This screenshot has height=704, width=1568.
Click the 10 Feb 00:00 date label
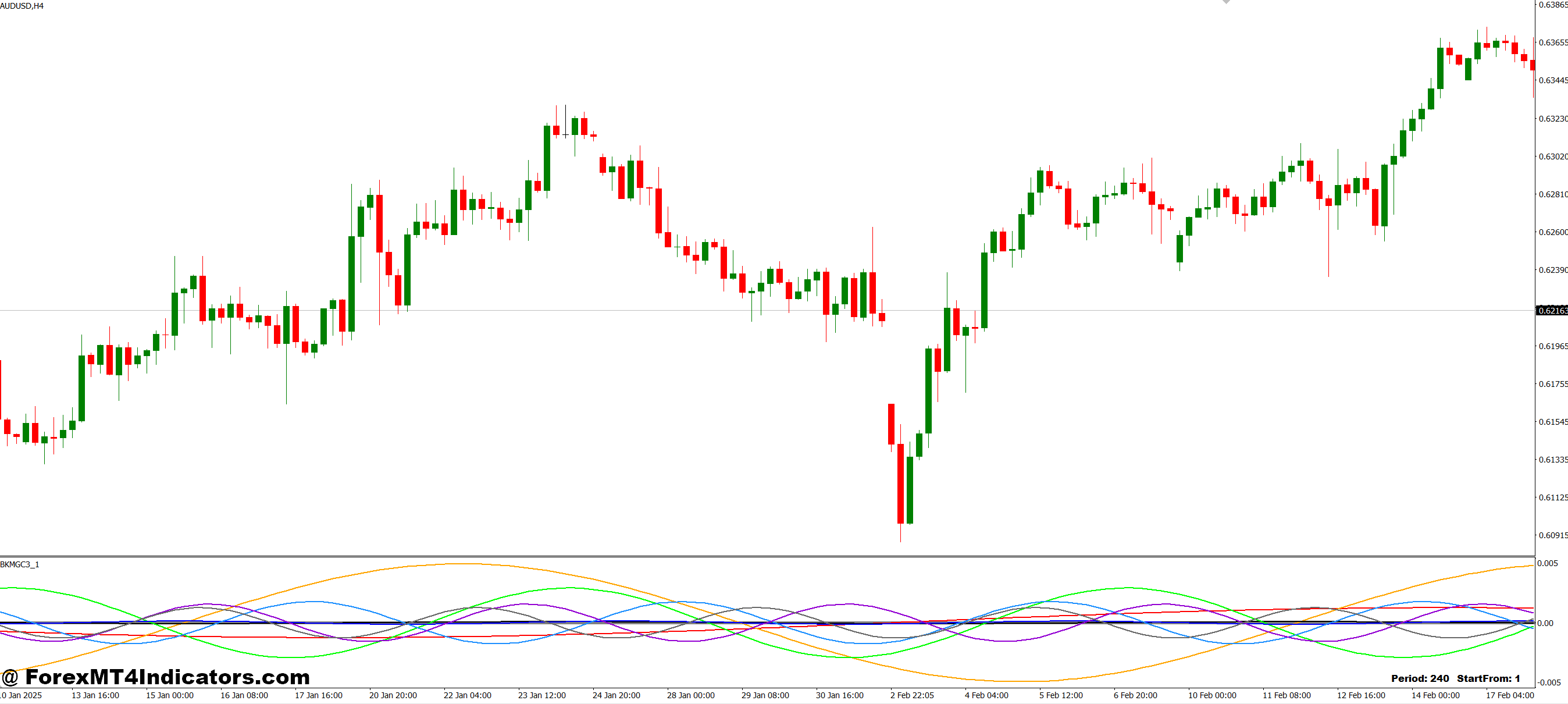[1212, 695]
